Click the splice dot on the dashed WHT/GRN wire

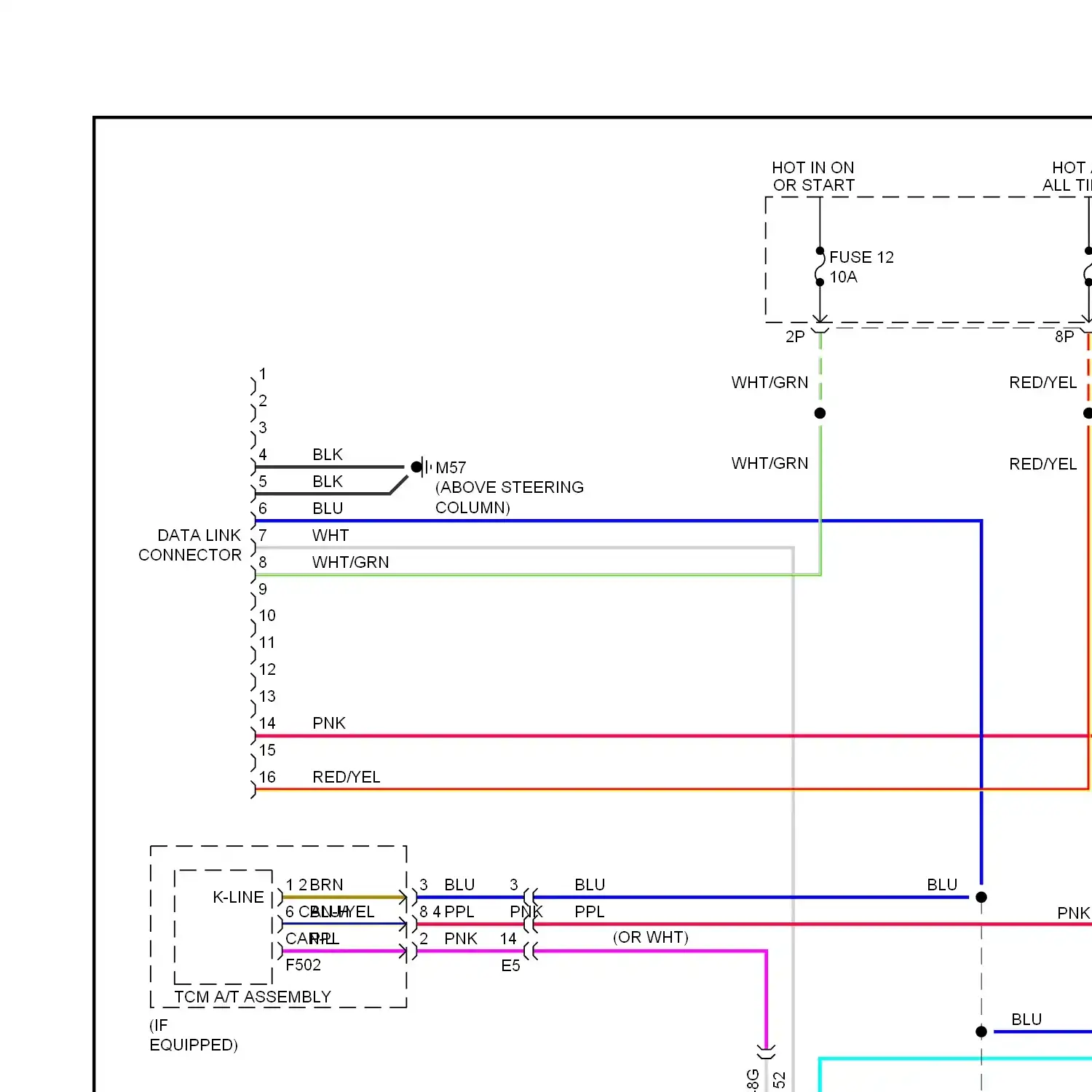tap(820, 414)
